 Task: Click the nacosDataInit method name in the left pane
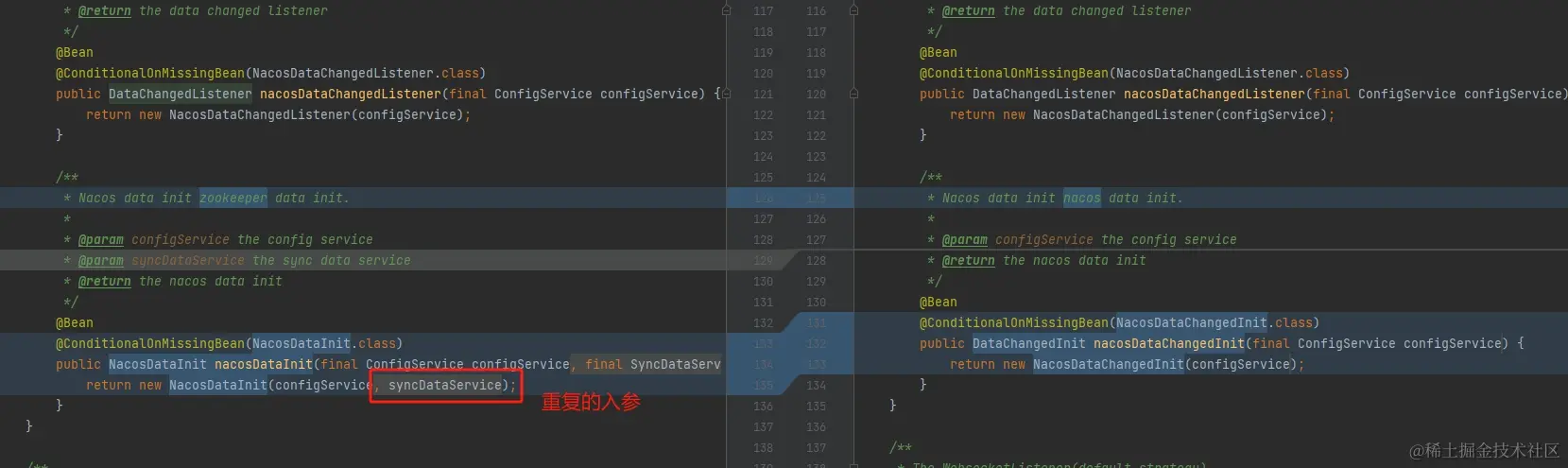(x=264, y=364)
